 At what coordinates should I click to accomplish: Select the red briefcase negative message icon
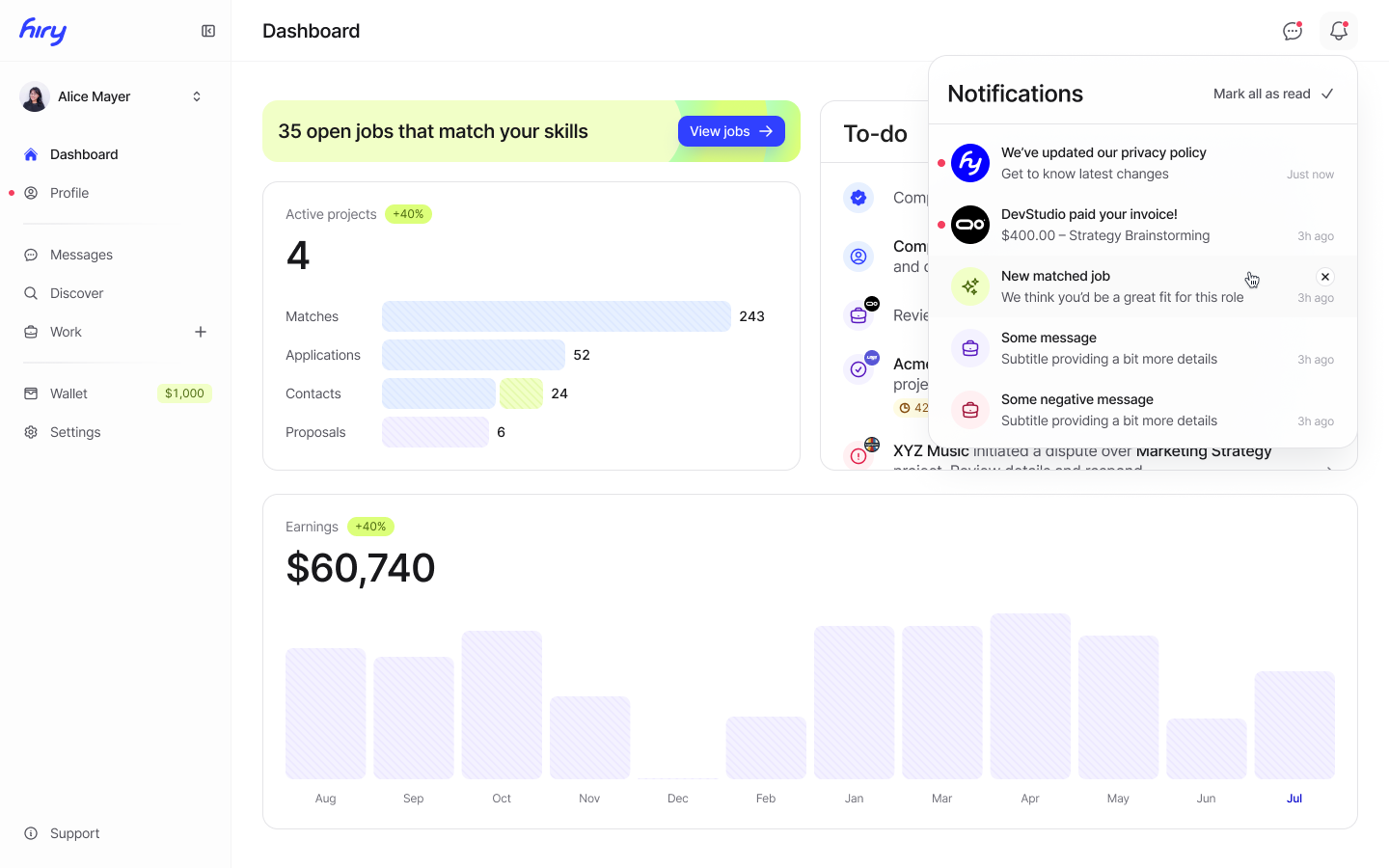(970, 410)
